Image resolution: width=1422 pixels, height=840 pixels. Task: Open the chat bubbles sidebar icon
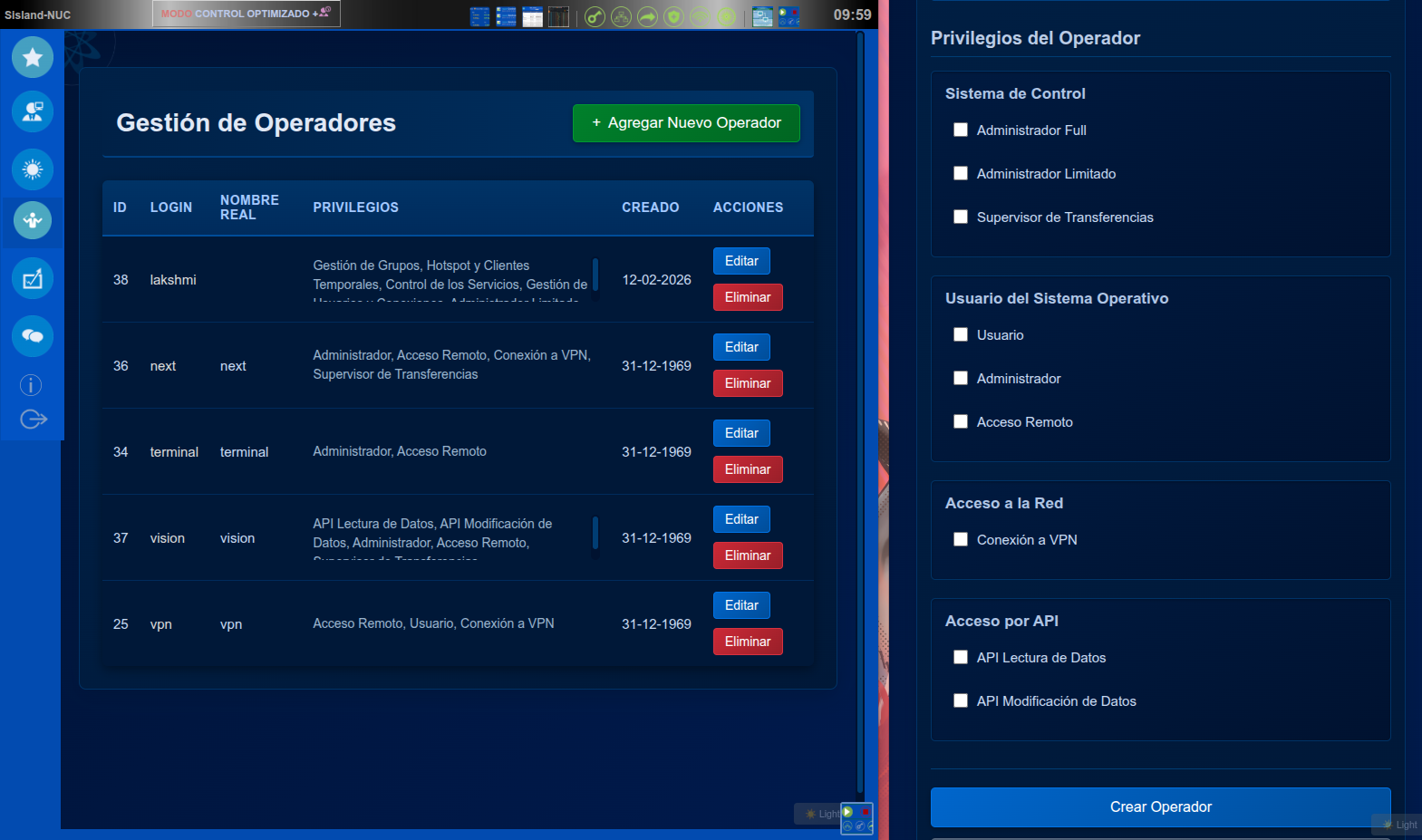coord(33,336)
